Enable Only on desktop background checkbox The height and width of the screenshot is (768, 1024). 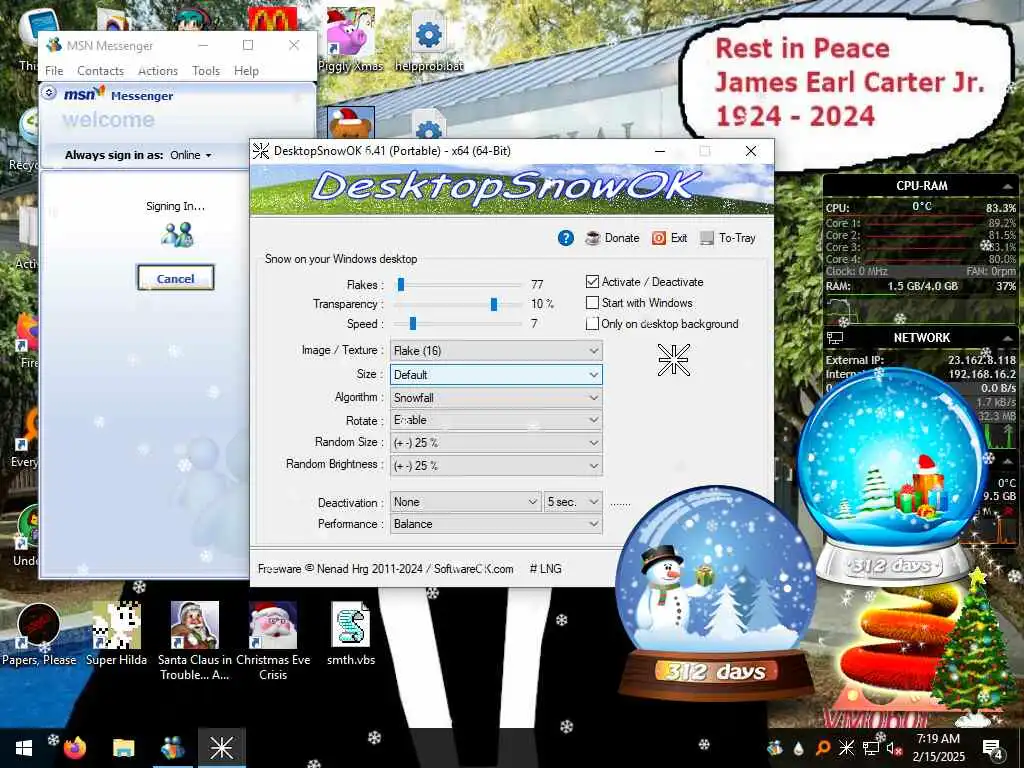(x=592, y=324)
